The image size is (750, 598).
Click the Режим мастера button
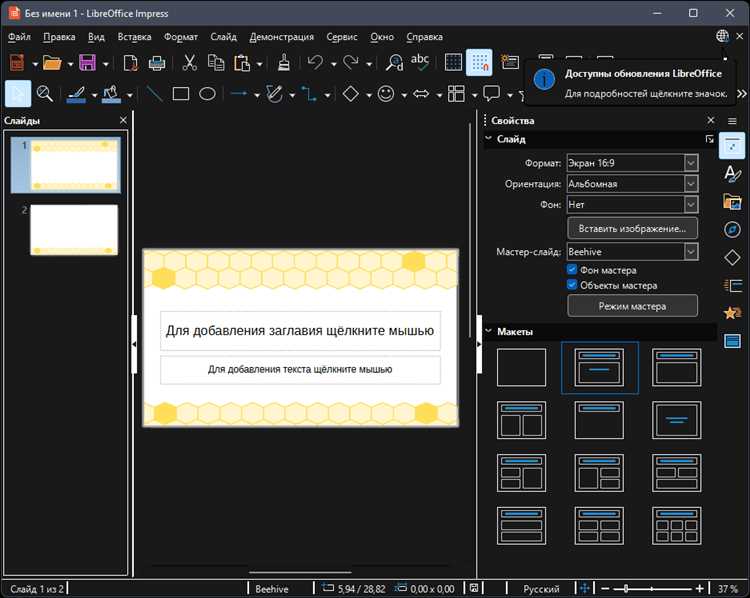point(632,306)
